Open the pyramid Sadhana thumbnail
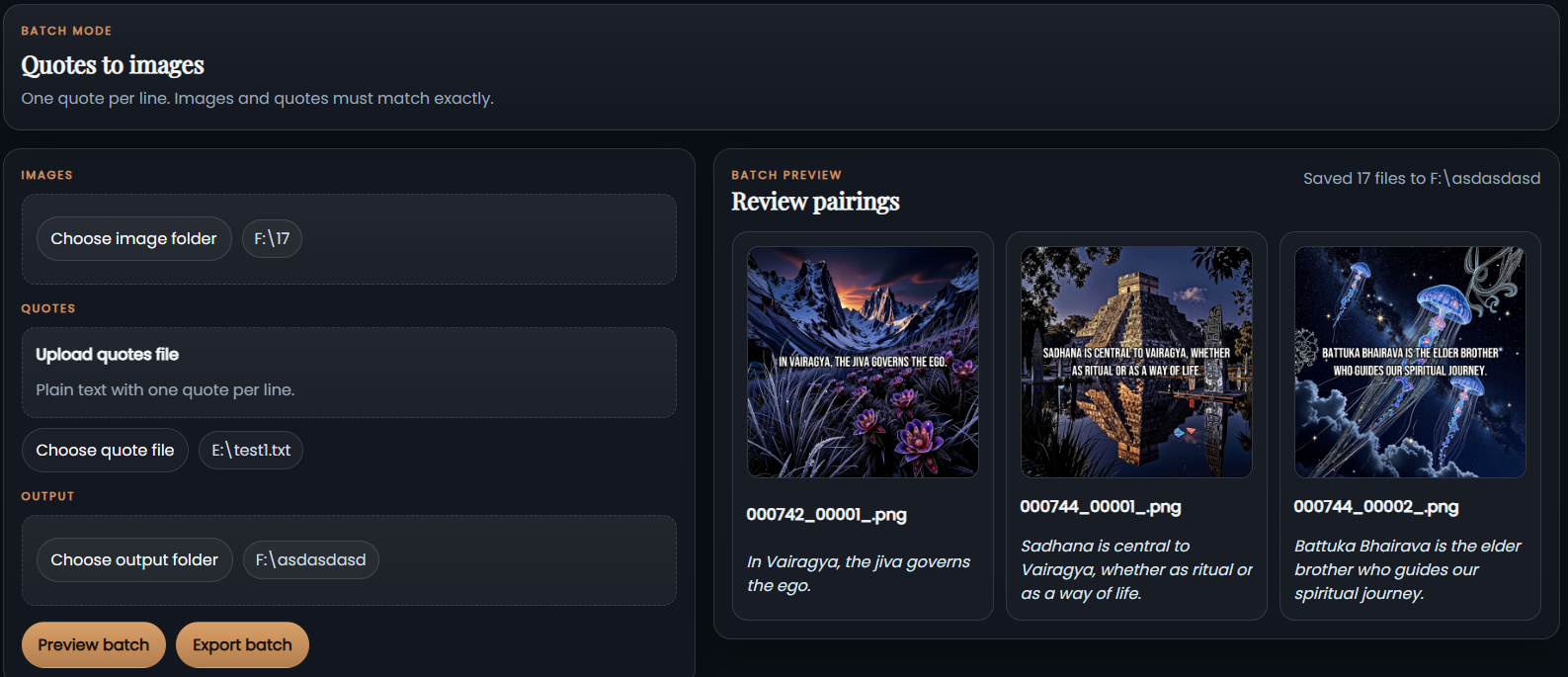 (1136, 362)
